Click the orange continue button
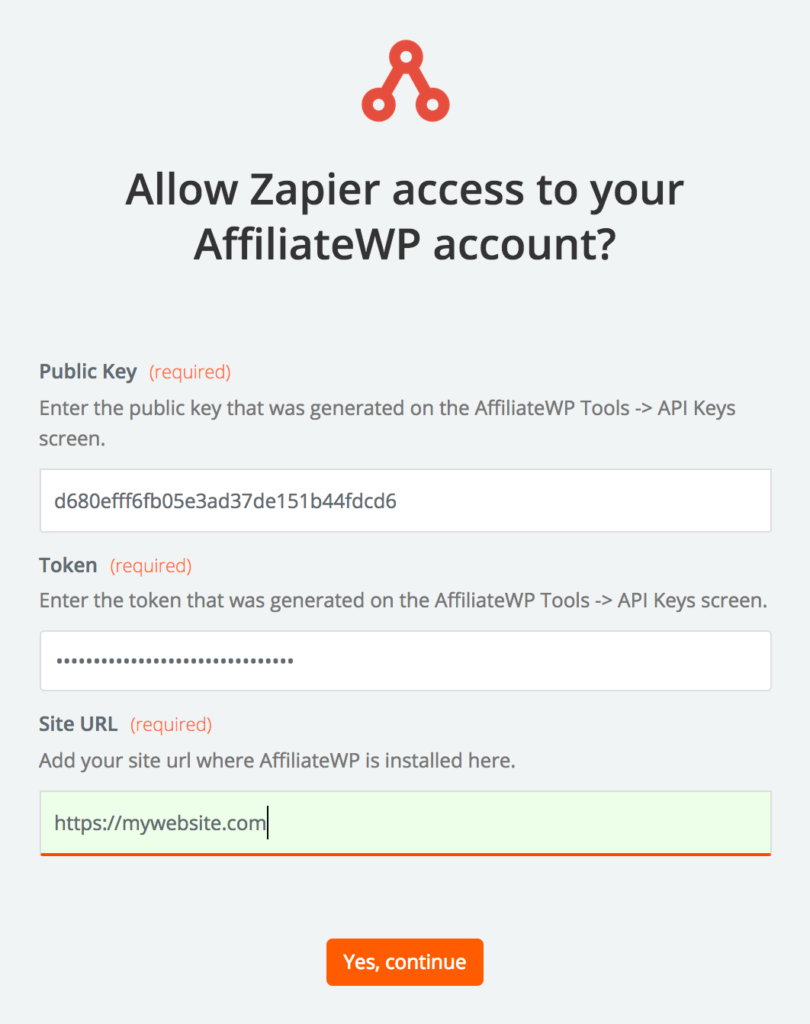Image resolution: width=810 pixels, height=1024 pixels. click(x=404, y=962)
